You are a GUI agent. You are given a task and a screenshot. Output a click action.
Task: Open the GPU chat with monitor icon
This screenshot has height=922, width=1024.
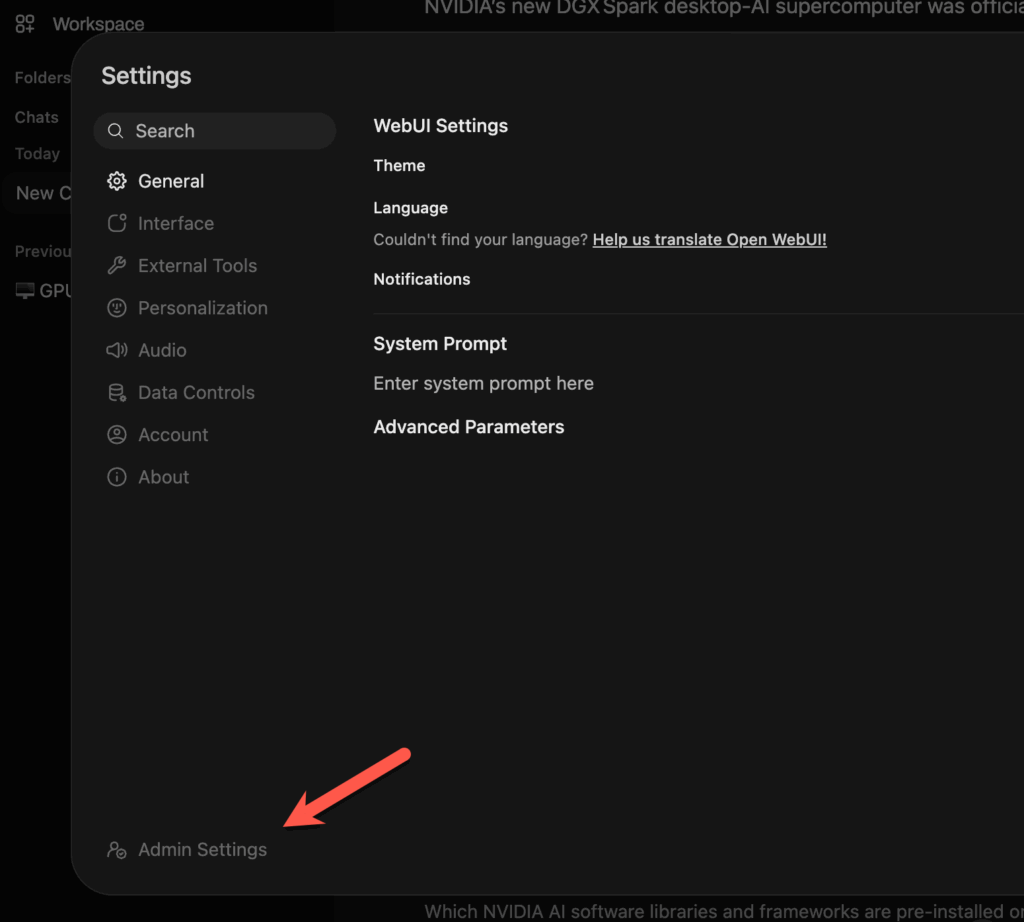pyautogui.click(x=38, y=291)
